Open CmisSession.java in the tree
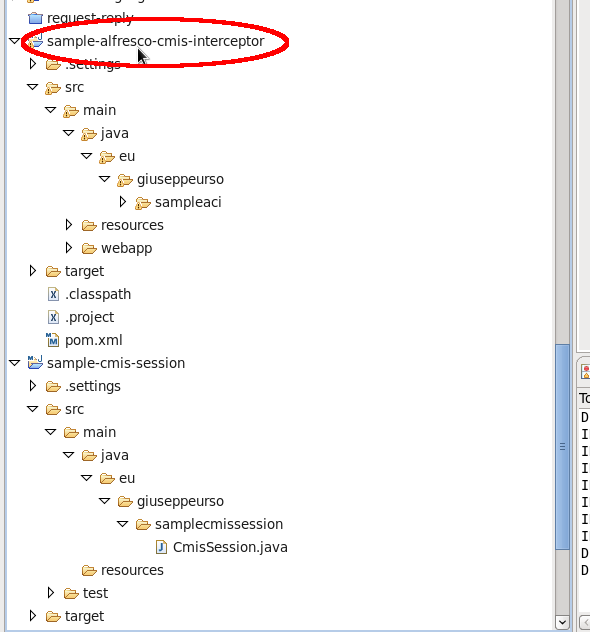Screen dimensions: 590x632 [x=230, y=547]
